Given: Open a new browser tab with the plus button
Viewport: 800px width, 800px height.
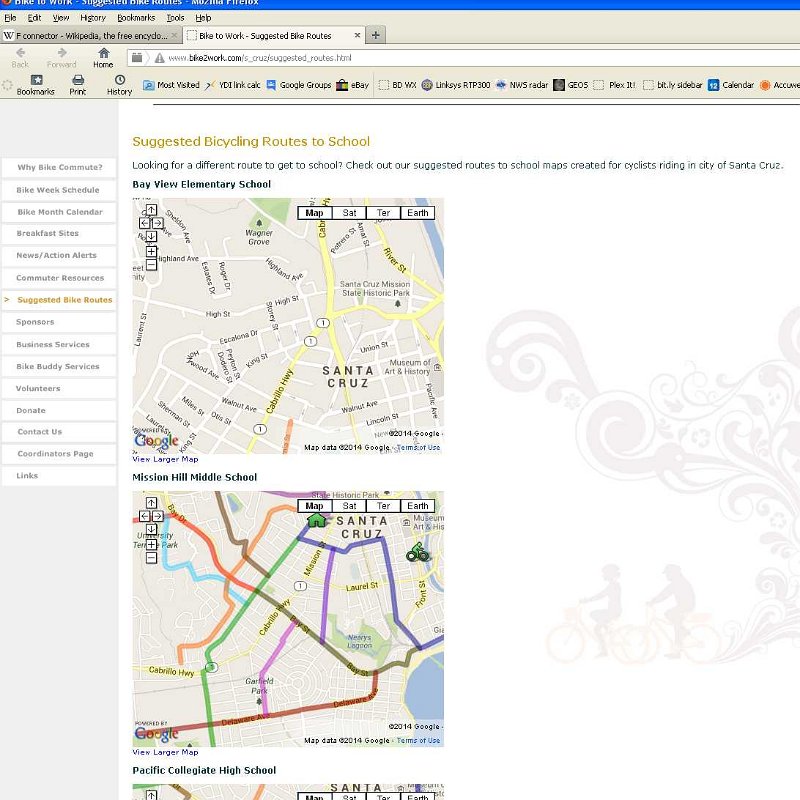Looking at the screenshot, I should (x=376, y=35).
